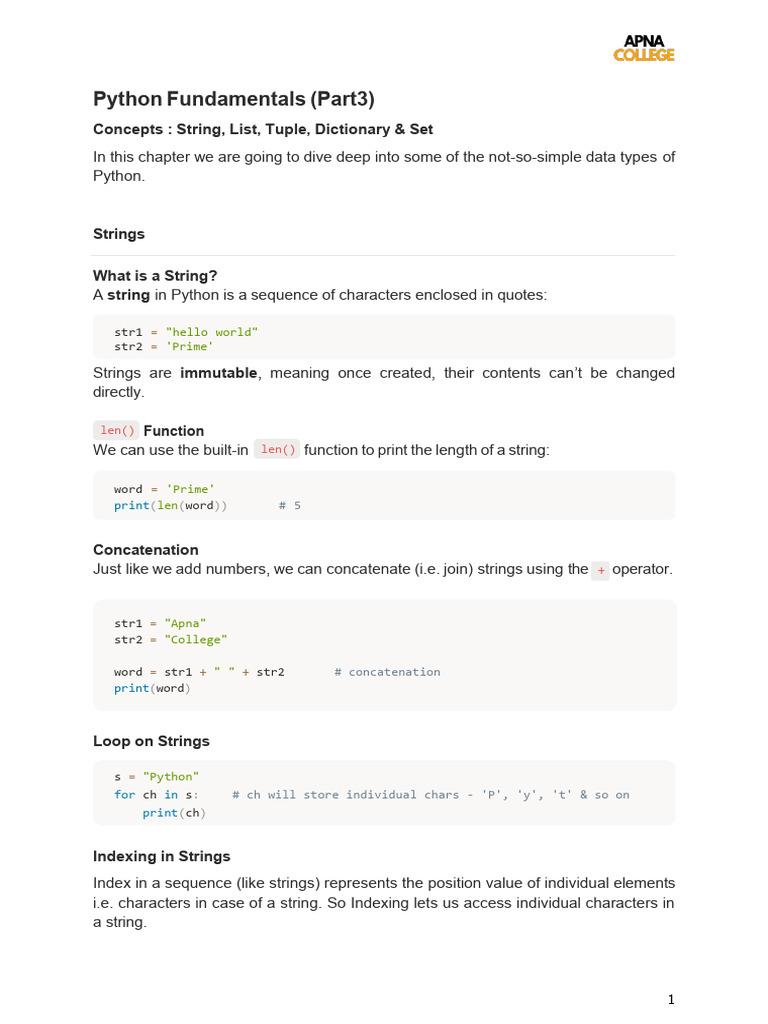This screenshot has width=768, height=1024.
Task: Click the bold word "immutable"
Action: tap(219, 373)
